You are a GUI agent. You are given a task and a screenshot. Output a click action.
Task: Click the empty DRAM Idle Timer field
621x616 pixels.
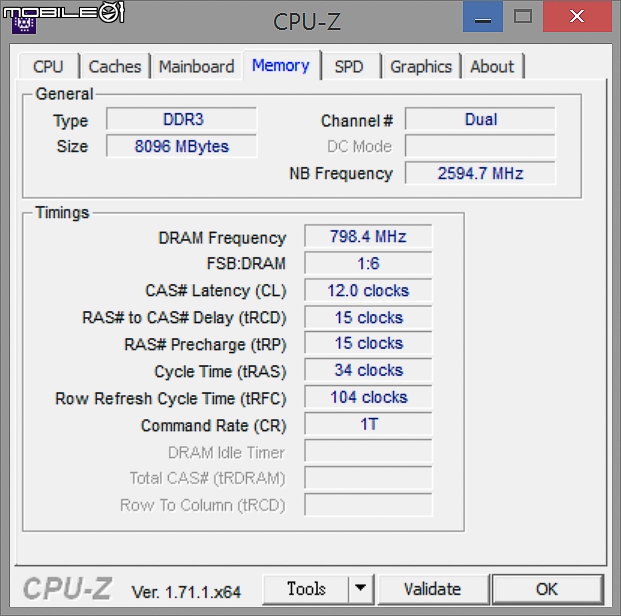tap(368, 451)
